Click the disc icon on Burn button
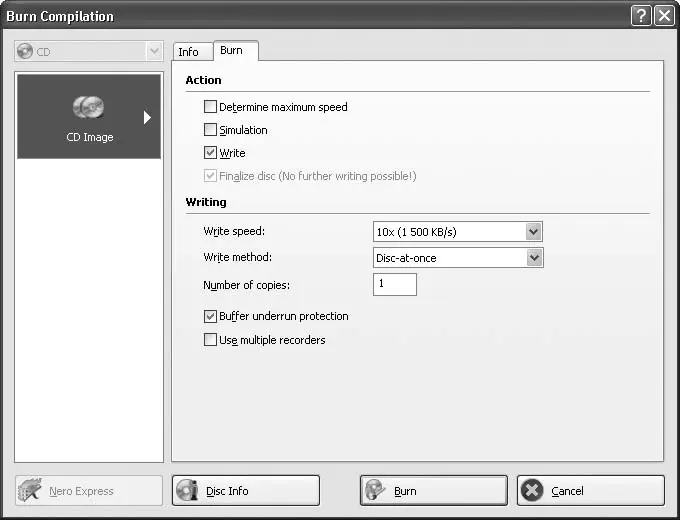680x520 pixels. [x=375, y=490]
